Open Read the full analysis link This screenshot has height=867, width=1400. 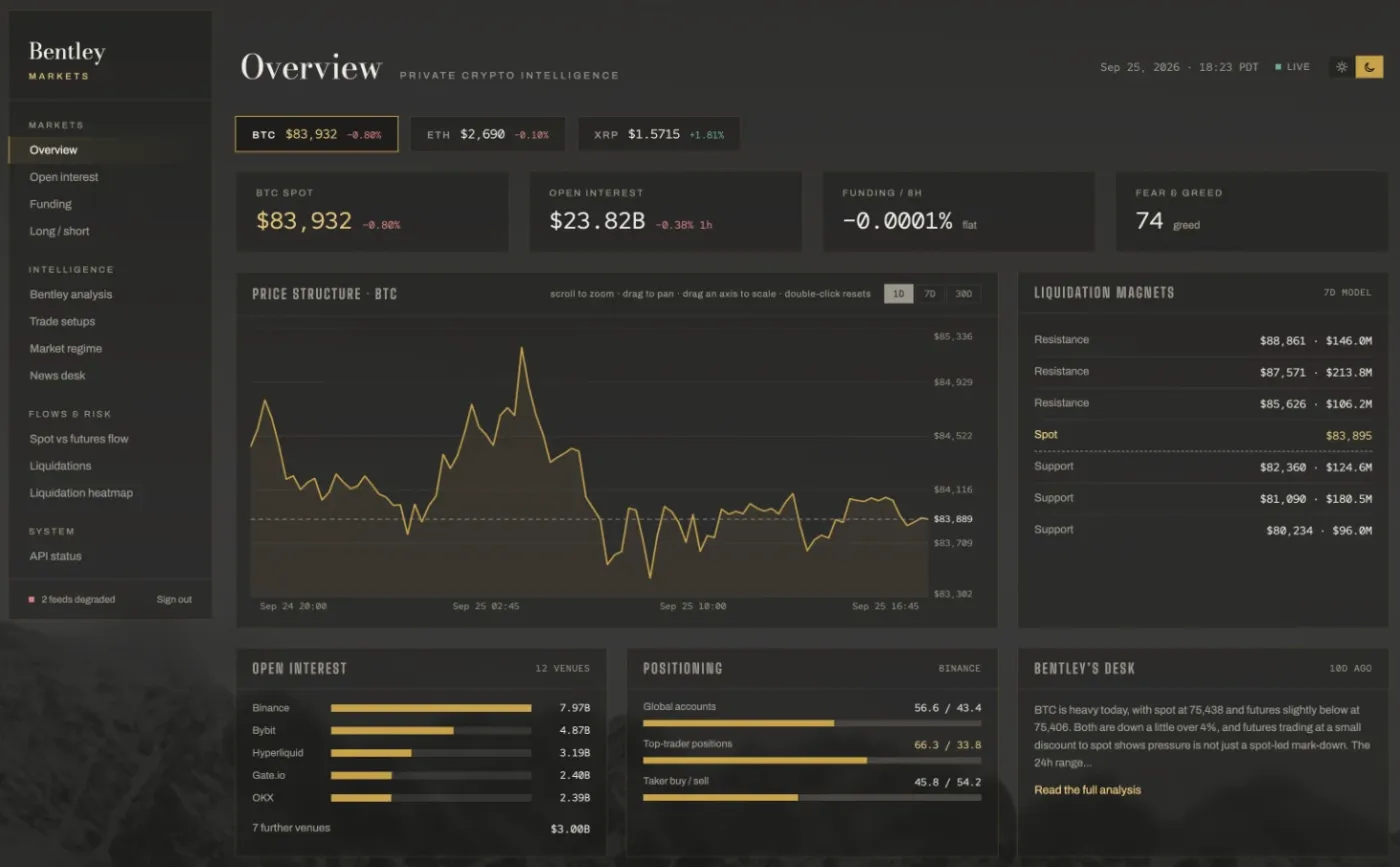pos(1087,790)
